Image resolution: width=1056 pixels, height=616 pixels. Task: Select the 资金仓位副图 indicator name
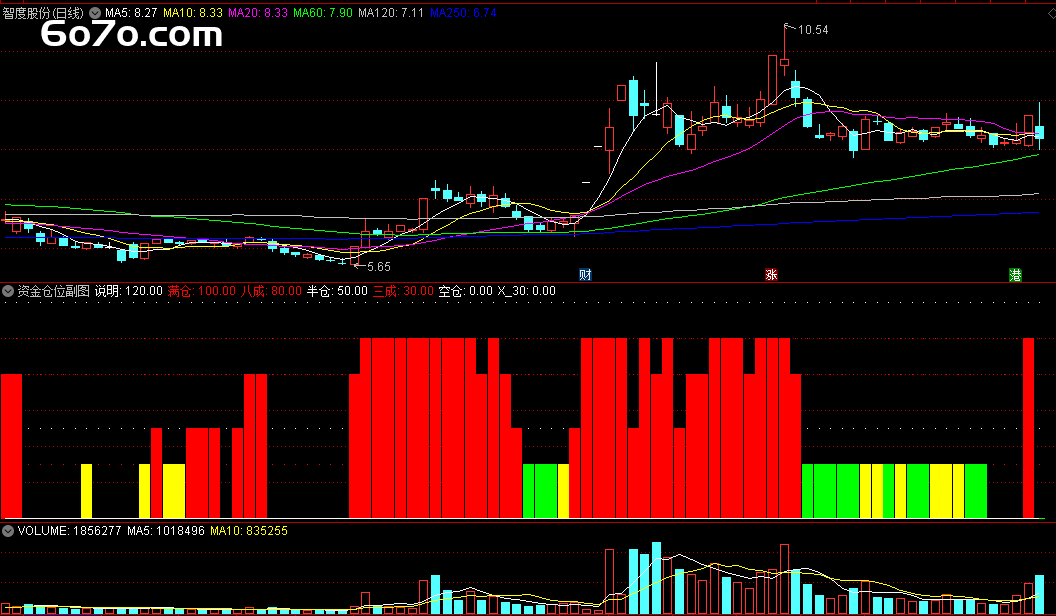tap(53, 291)
